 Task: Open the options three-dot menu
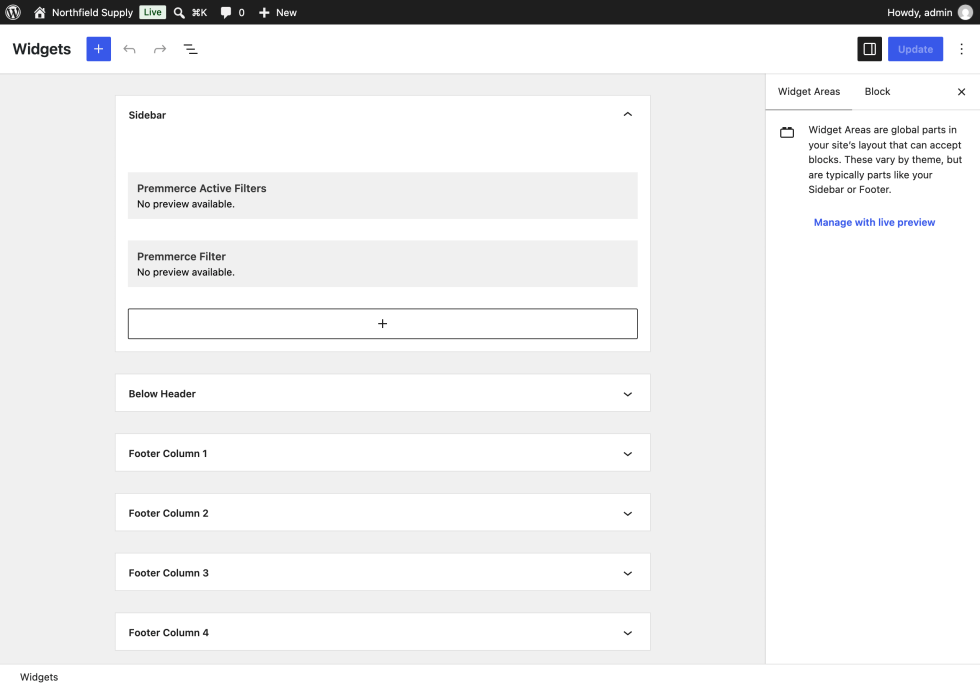pos(961,49)
